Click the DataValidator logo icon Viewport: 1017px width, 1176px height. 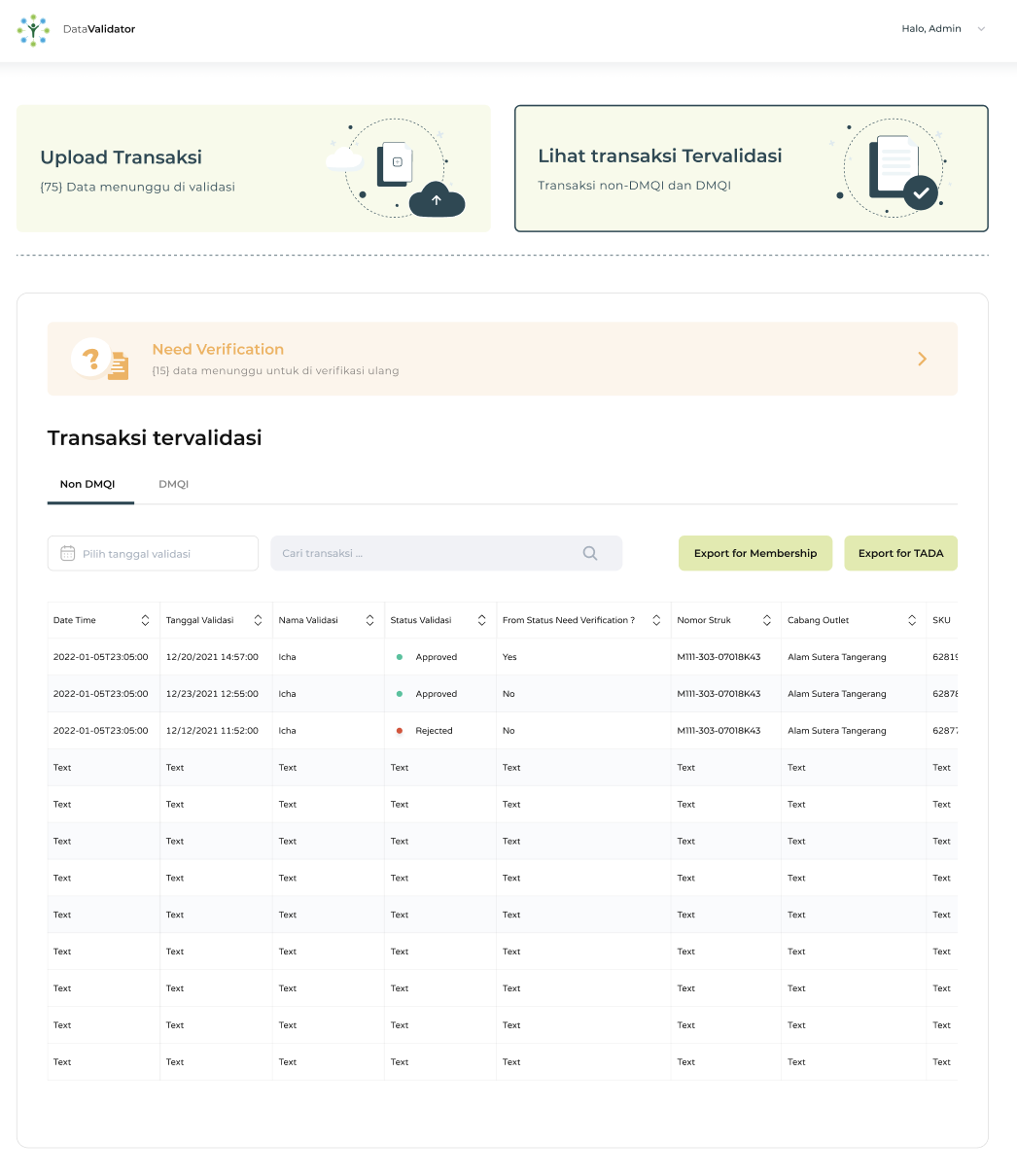[x=33, y=29]
